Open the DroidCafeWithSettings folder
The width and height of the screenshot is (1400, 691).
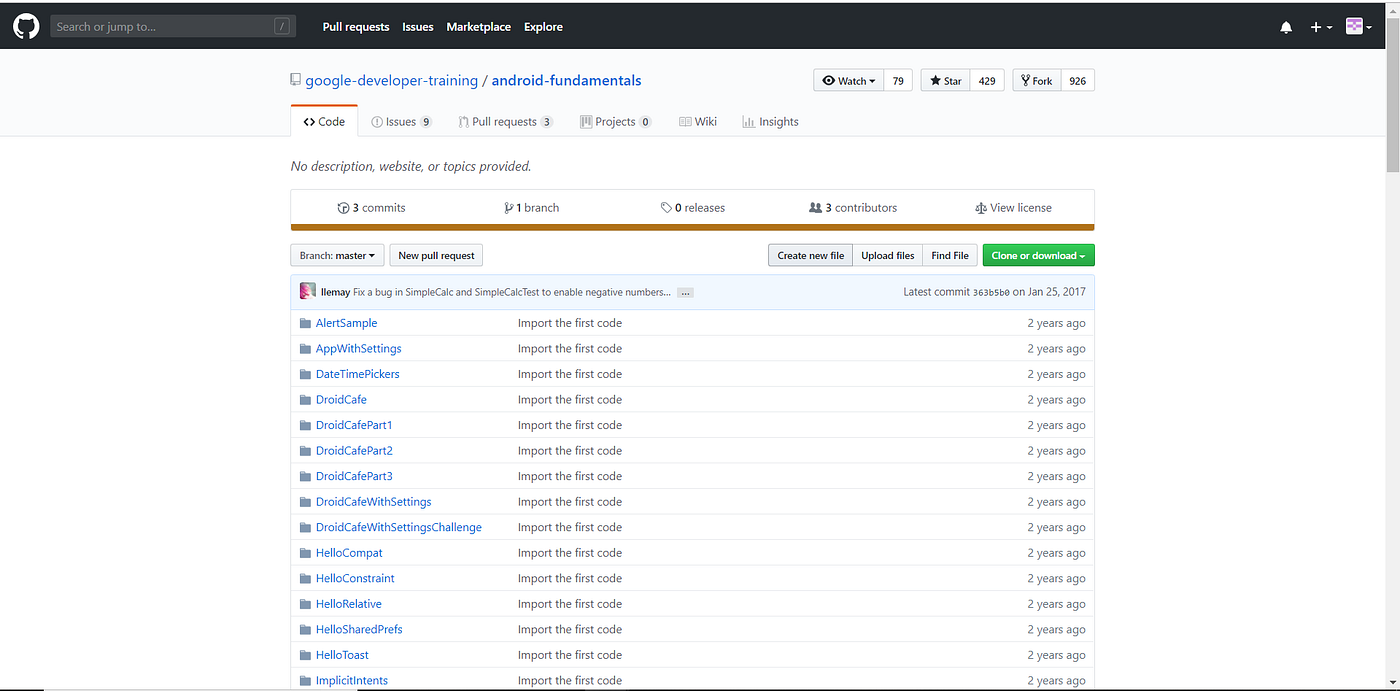(x=374, y=502)
